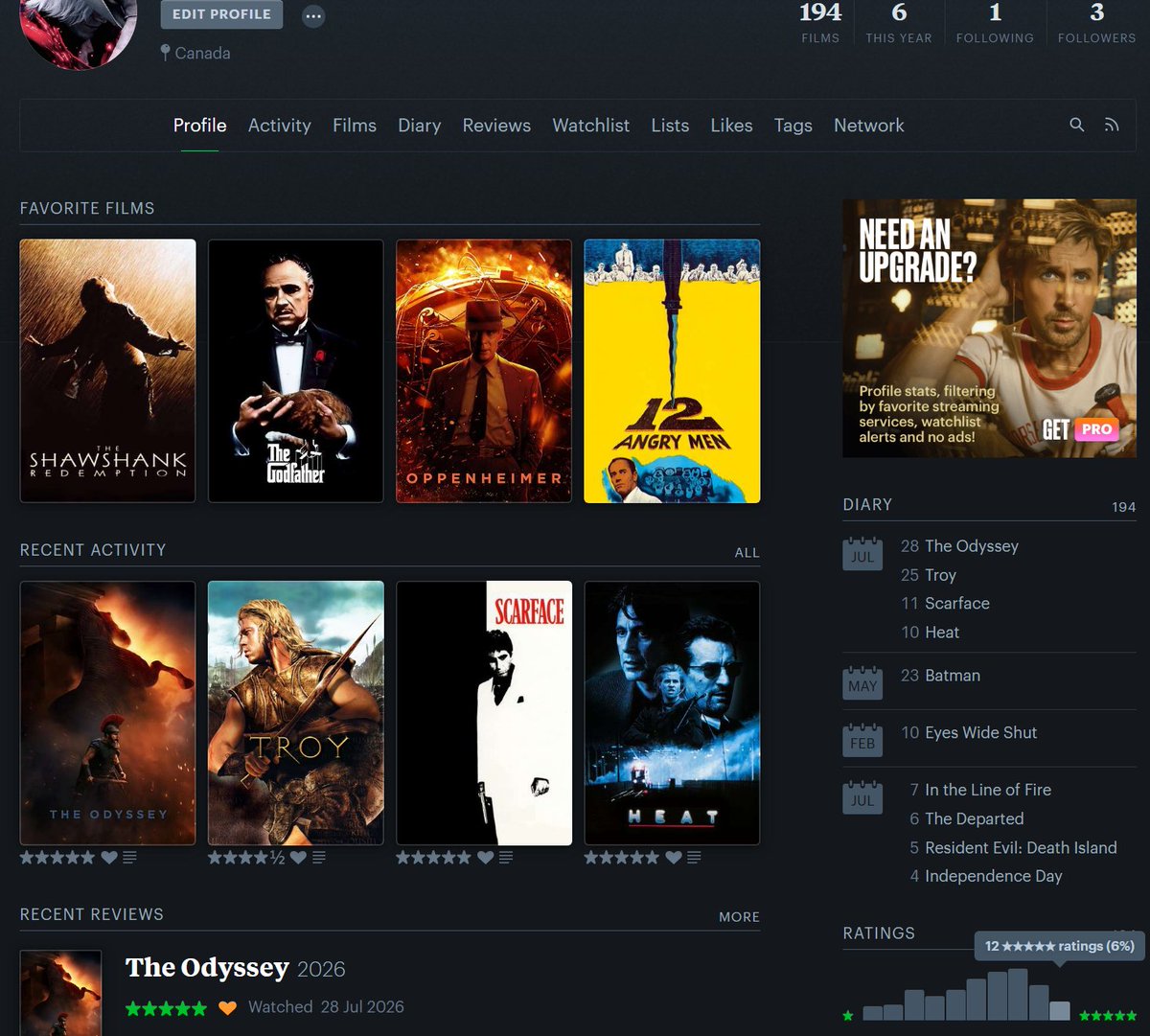Switch to the Network tab
The image size is (1150, 1036).
pyautogui.click(x=869, y=126)
